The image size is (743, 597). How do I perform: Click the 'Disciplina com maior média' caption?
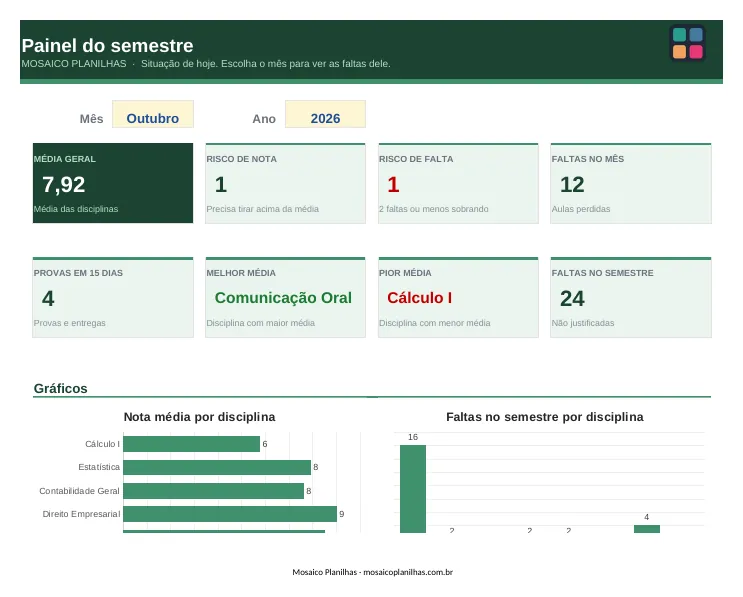click(x=261, y=323)
